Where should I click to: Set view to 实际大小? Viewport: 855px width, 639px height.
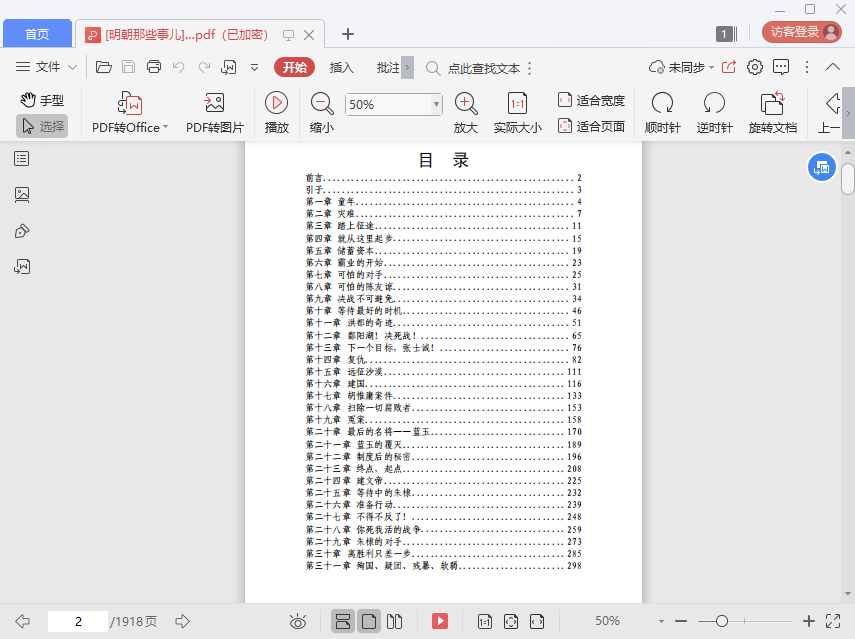517,113
